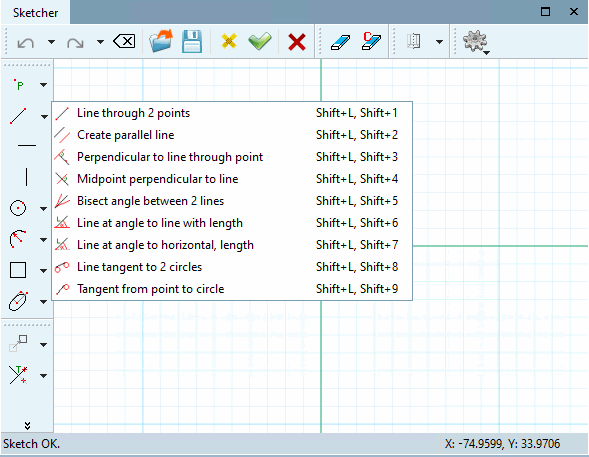Open the Redo history dropdown arrow
The height and width of the screenshot is (457, 589).
coord(100,42)
